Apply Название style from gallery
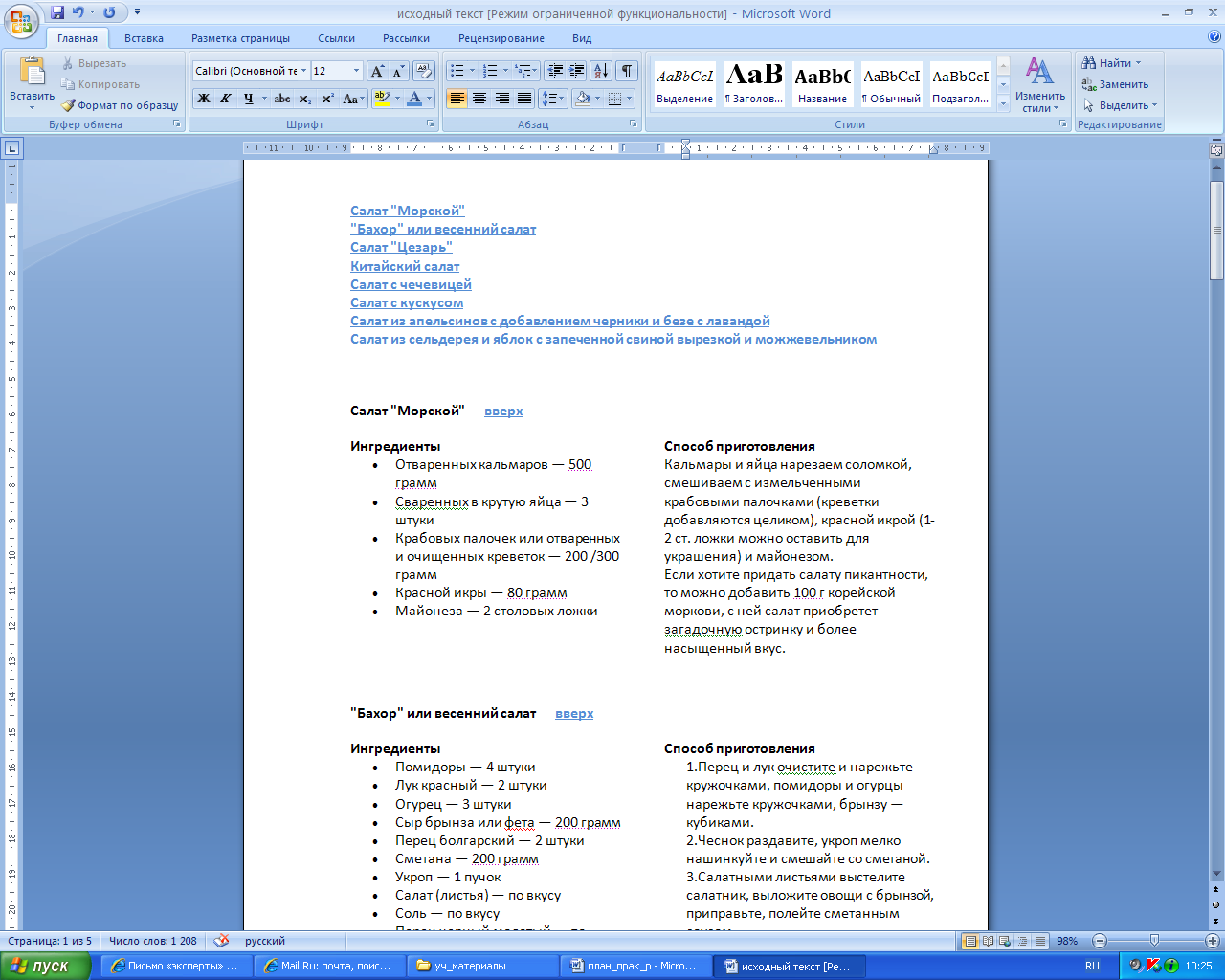The height and width of the screenshot is (980, 1225). (x=822, y=84)
